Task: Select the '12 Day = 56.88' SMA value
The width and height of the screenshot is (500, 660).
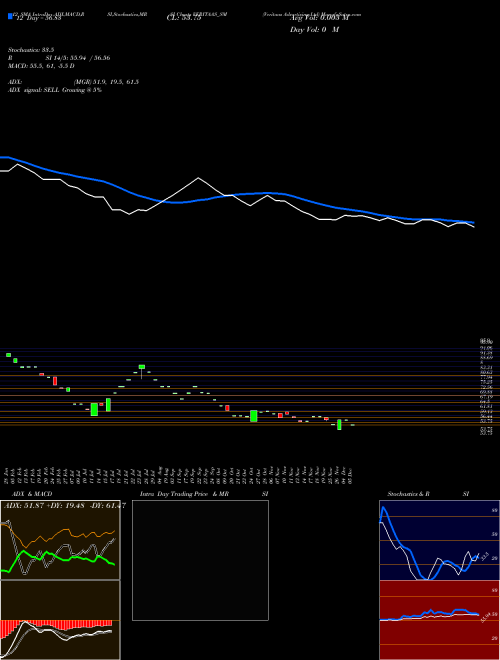Action: [38, 18]
